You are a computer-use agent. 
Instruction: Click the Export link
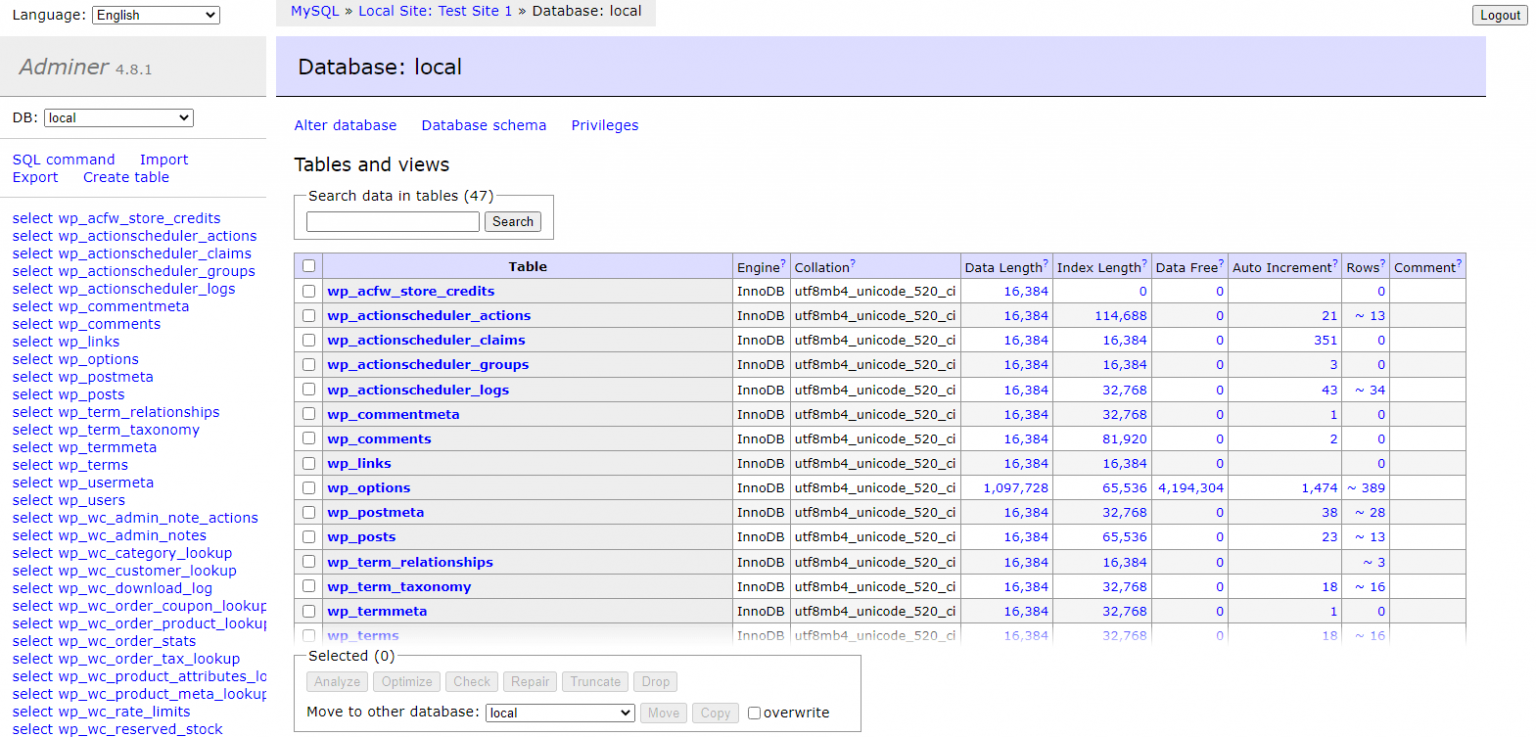[x=35, y=177]
